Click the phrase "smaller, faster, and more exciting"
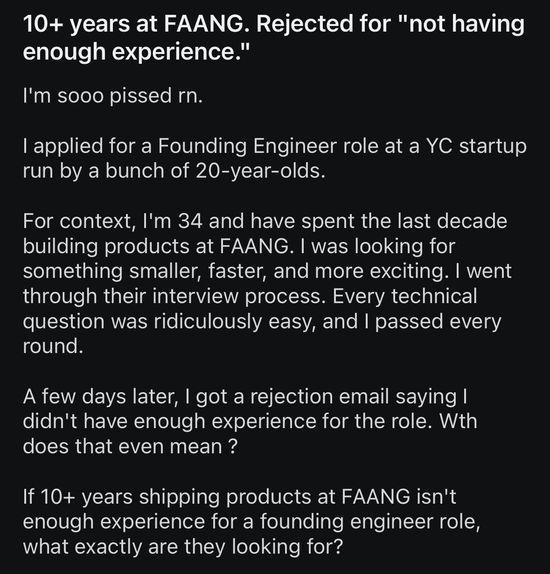The width and height of the screenshot is (550, 574). 286,271
